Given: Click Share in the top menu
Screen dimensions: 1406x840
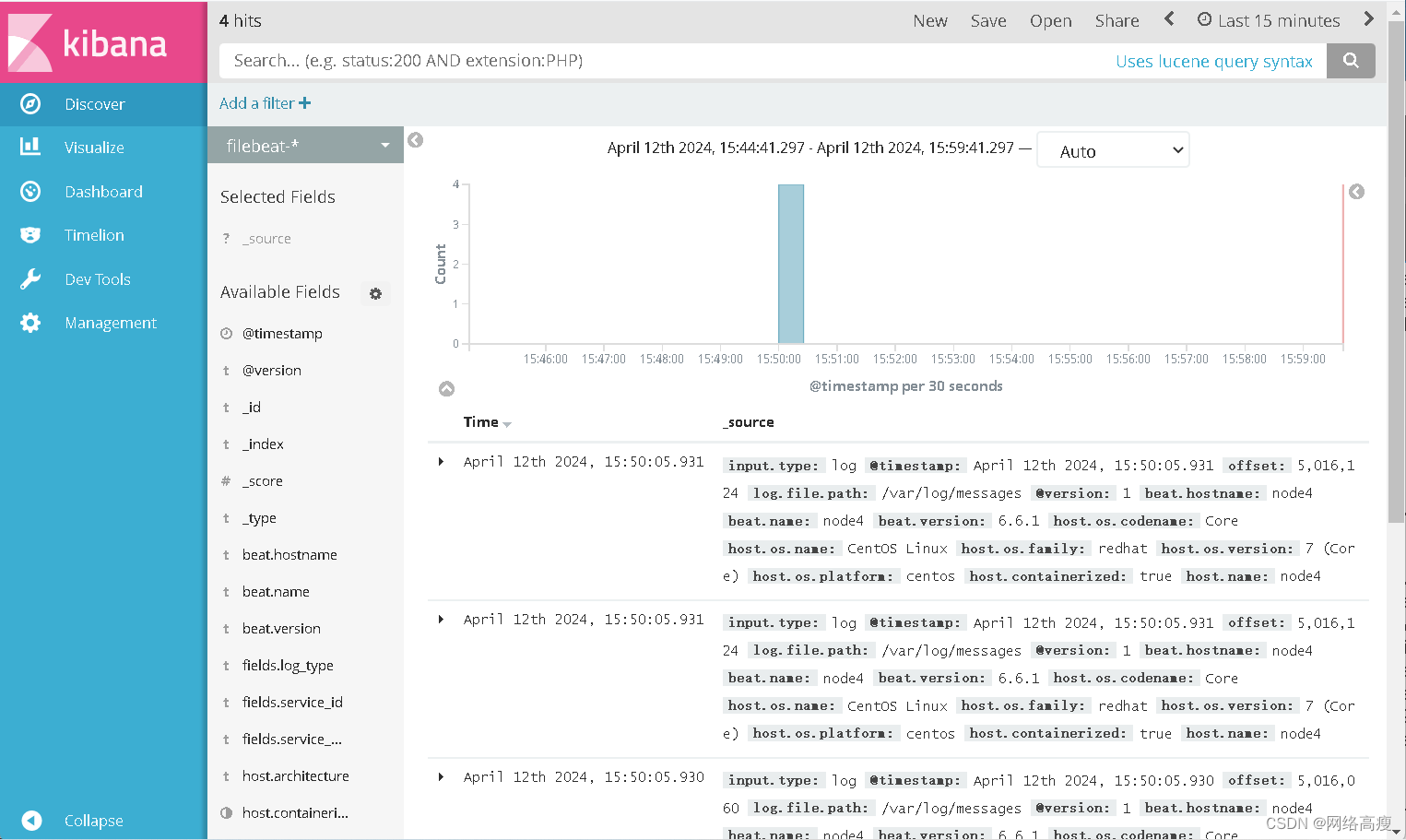Looking at the screenshot, I should (1117, 20).
